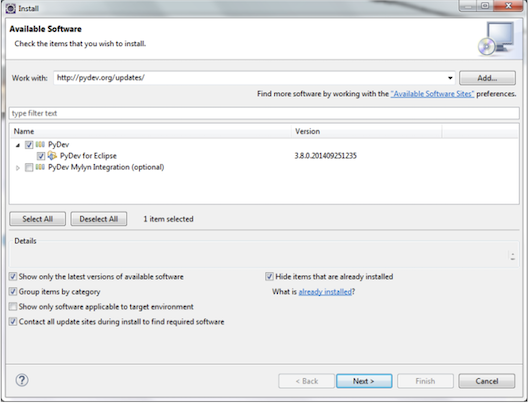Toggle Hide items that are already installed
The width and height of the screenshot is (528, 403).
(269, 277)
